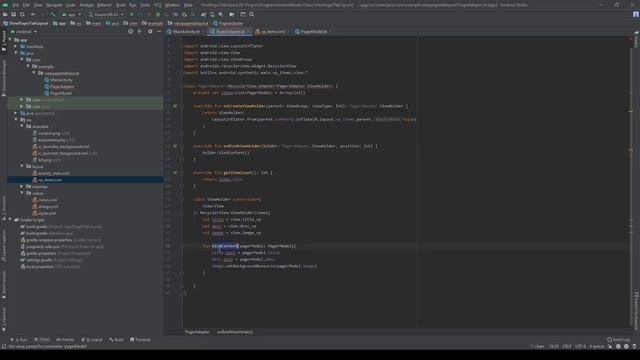
Task: Switch to the PagerModel.kt editor tab
Action: click(313, 31)
